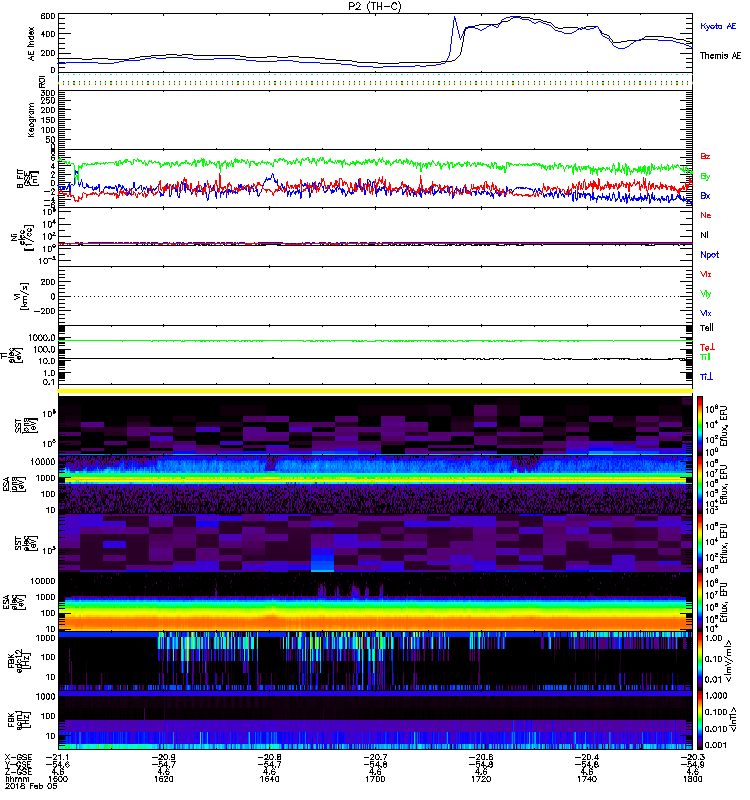The width and height of the screenshot is (750, 800).
Task: Select the green "Till" temperature legend label
Action: pos(705,357)
